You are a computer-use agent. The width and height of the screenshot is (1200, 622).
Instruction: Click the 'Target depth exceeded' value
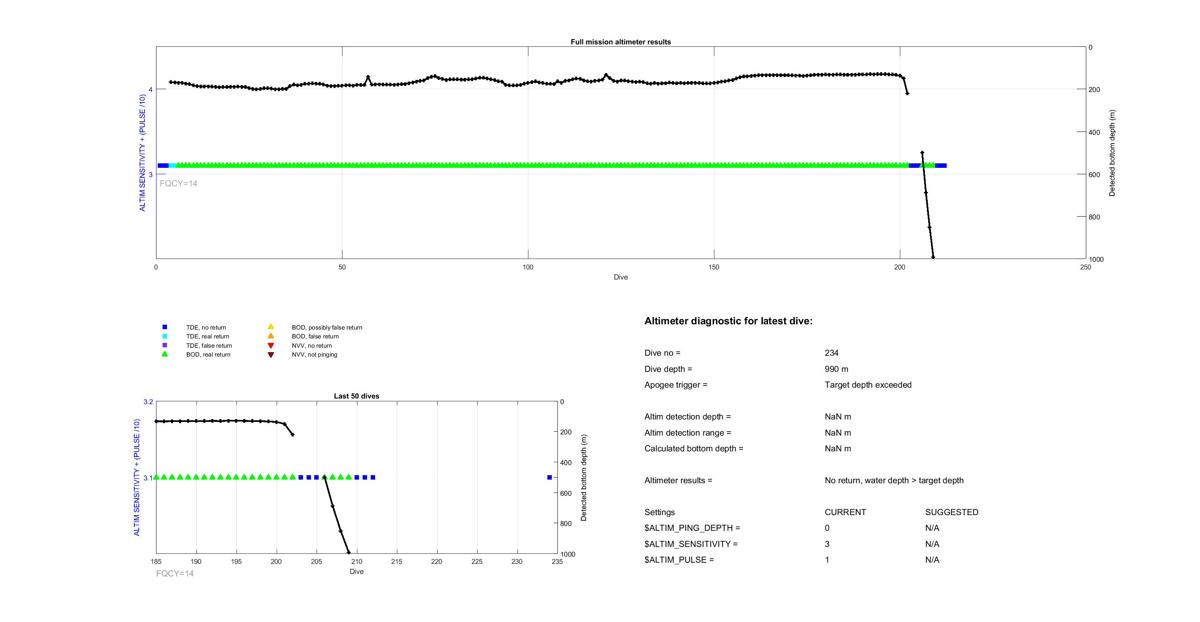[868, 385]
